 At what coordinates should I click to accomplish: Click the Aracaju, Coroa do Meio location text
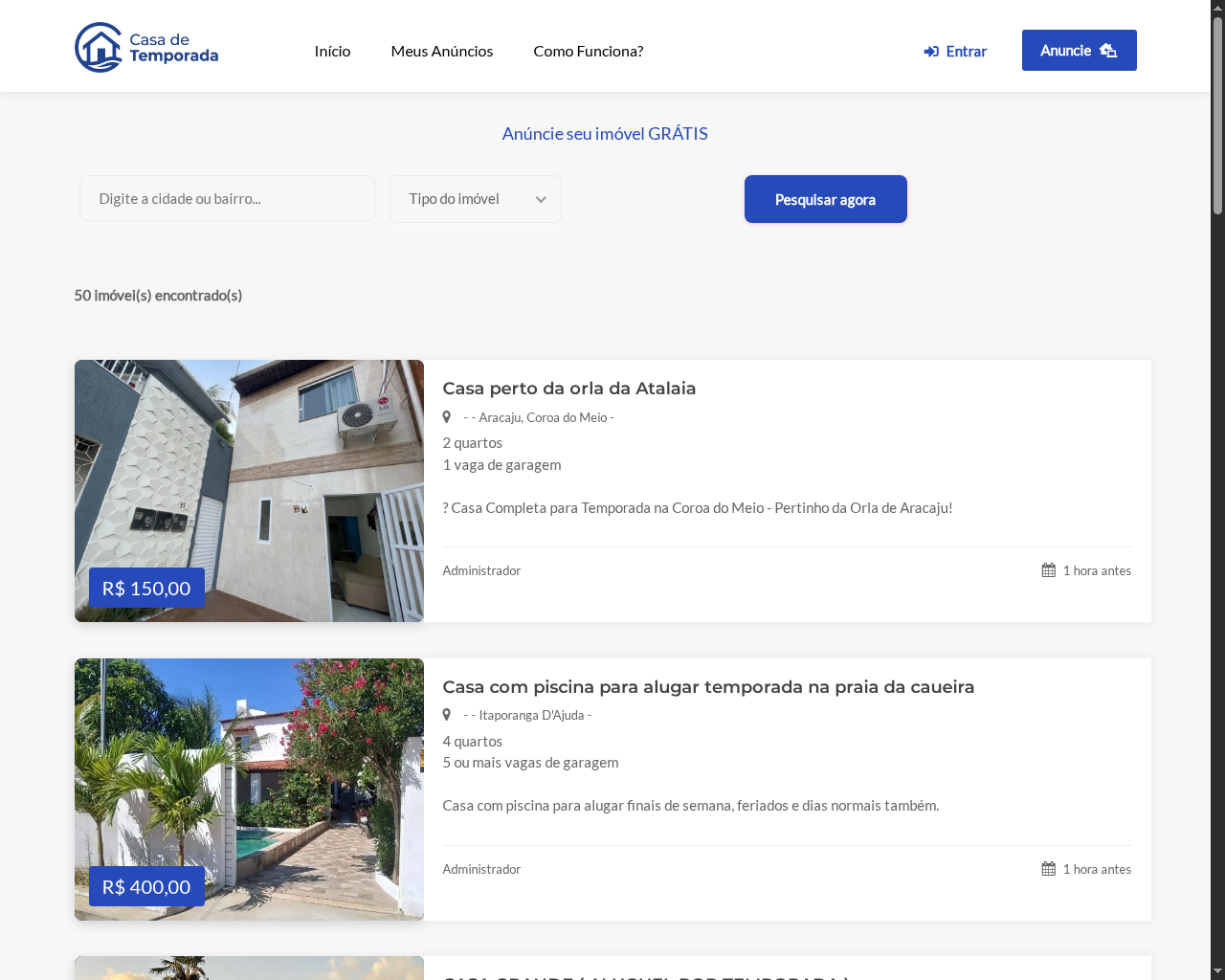539,417
